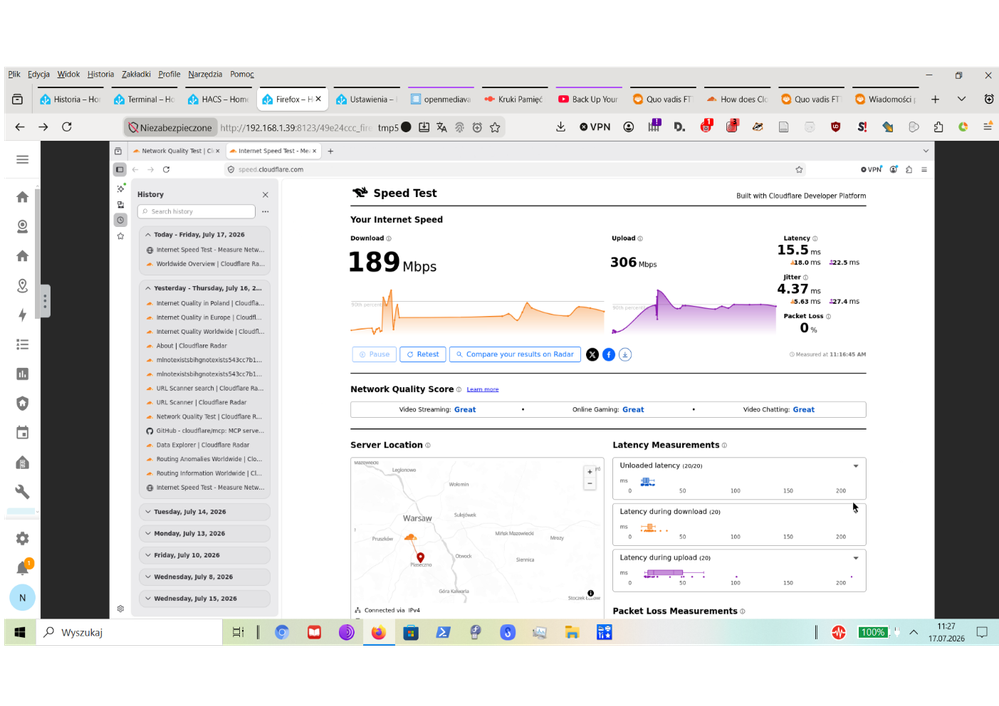Share results on Facebook icon
This screenshot has height=706, width=999.
click(609, 354)
